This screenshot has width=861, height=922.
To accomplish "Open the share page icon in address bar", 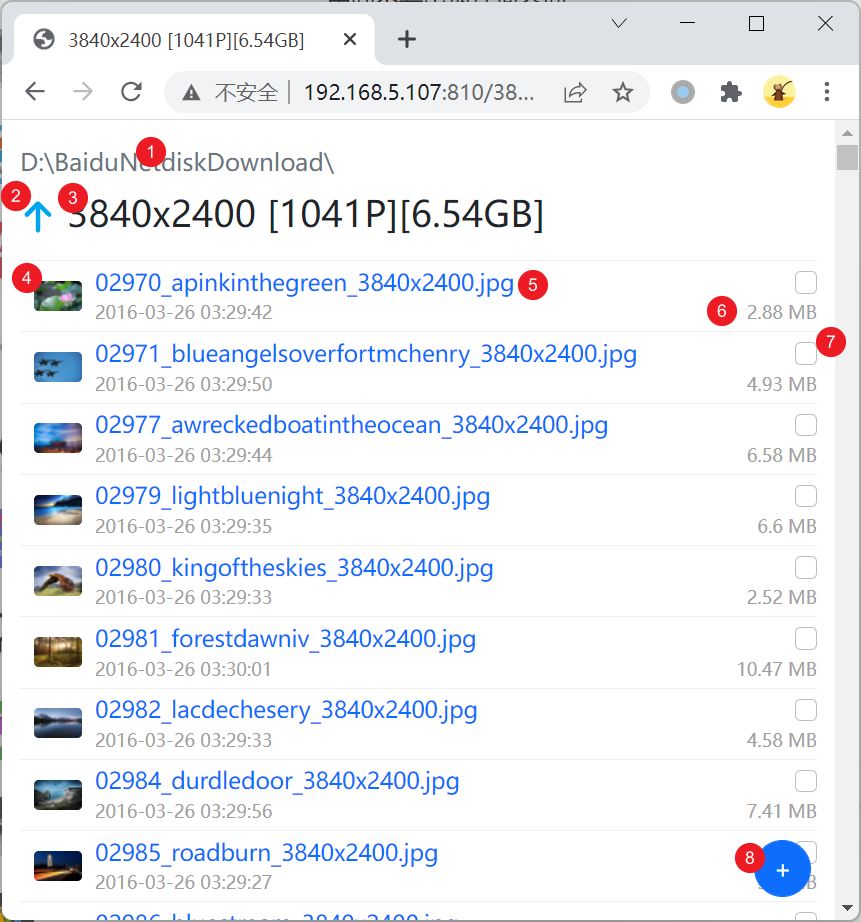I will 575,92.
